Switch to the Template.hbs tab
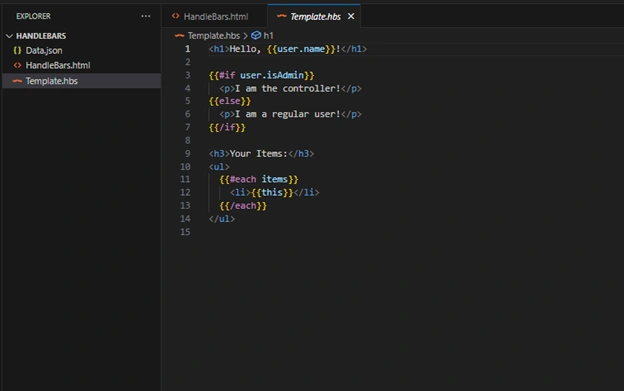624x391 pixels. click(315, 16)
